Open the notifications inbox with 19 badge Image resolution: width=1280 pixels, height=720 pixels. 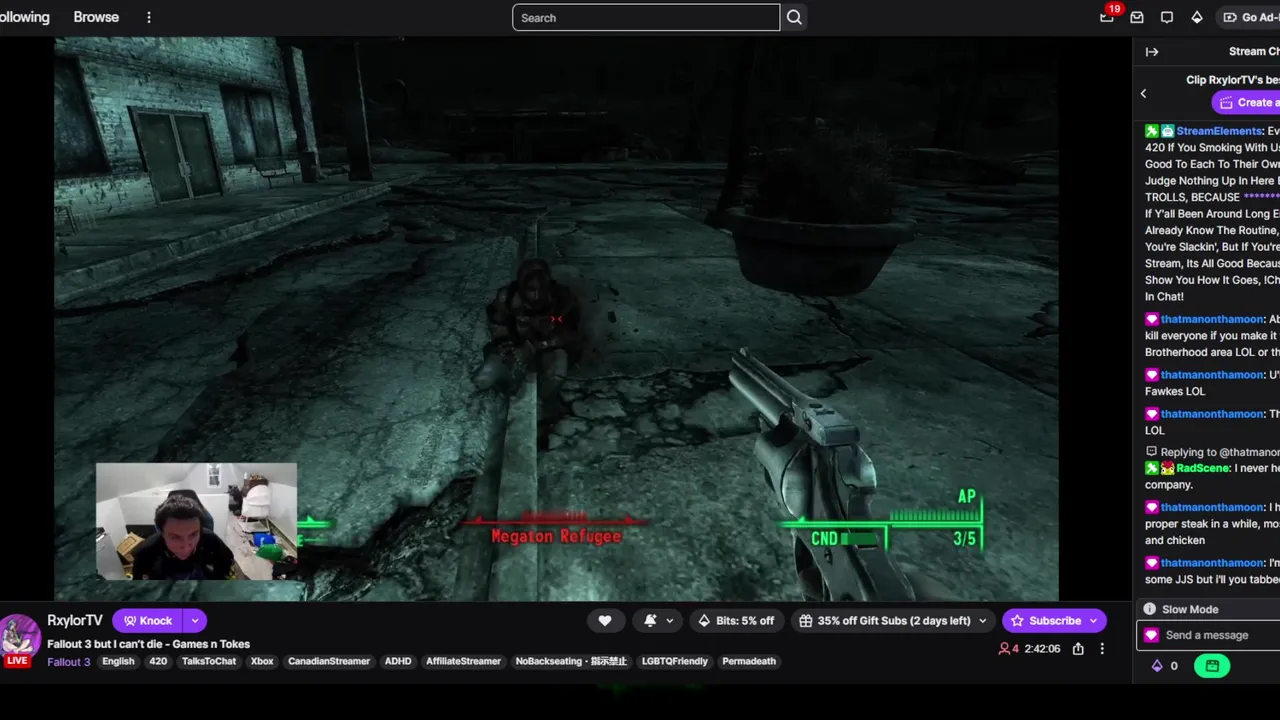coord(1107,17)
